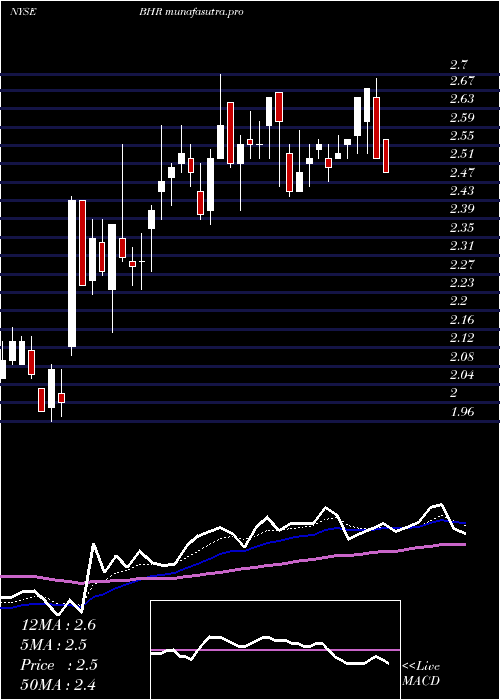Select the 2.23 price axis label

pos(462,283)
